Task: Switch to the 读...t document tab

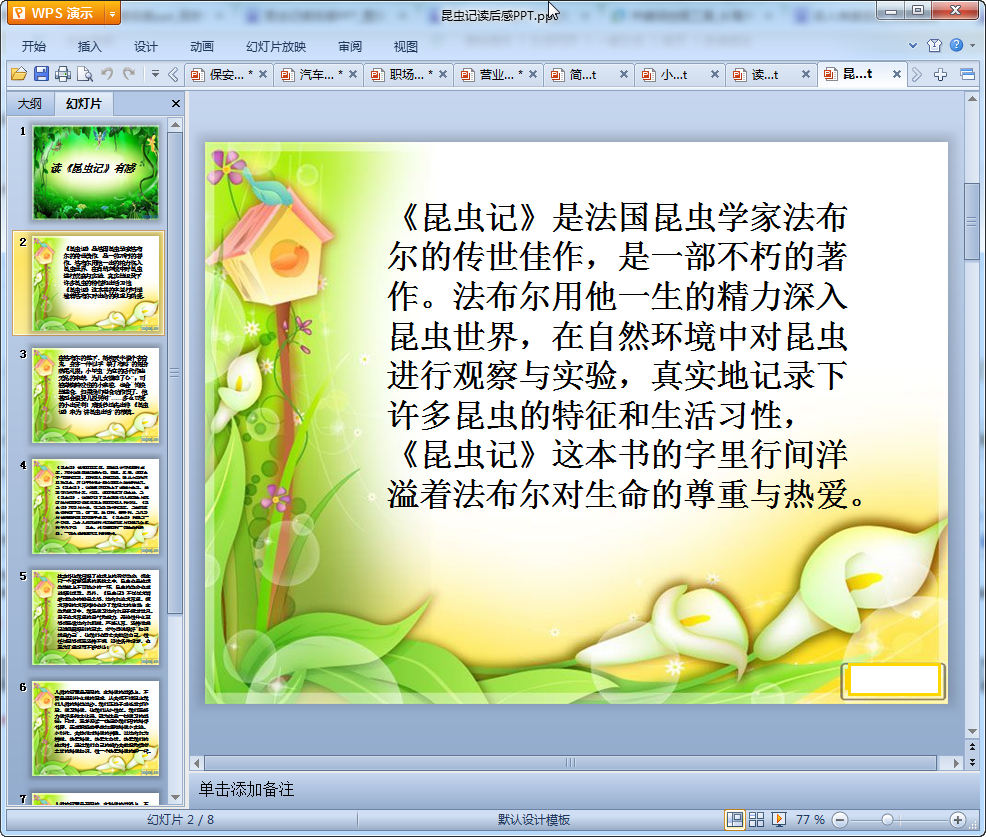Action: coord(764,74)
